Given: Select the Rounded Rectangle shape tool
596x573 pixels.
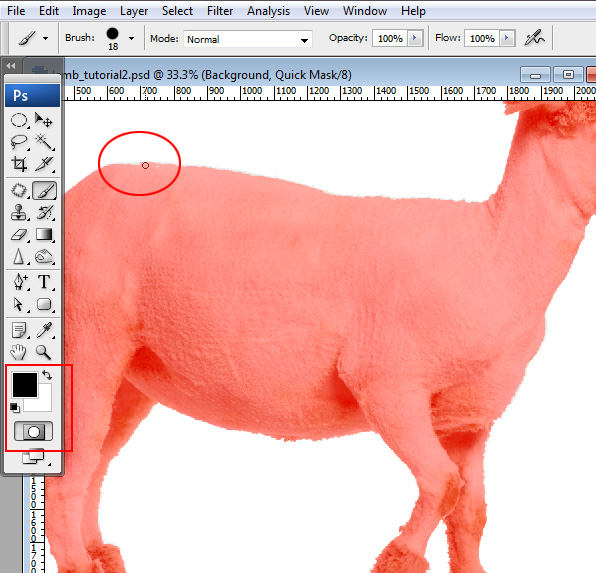Looking at the screenshot, I should (44, 305).
